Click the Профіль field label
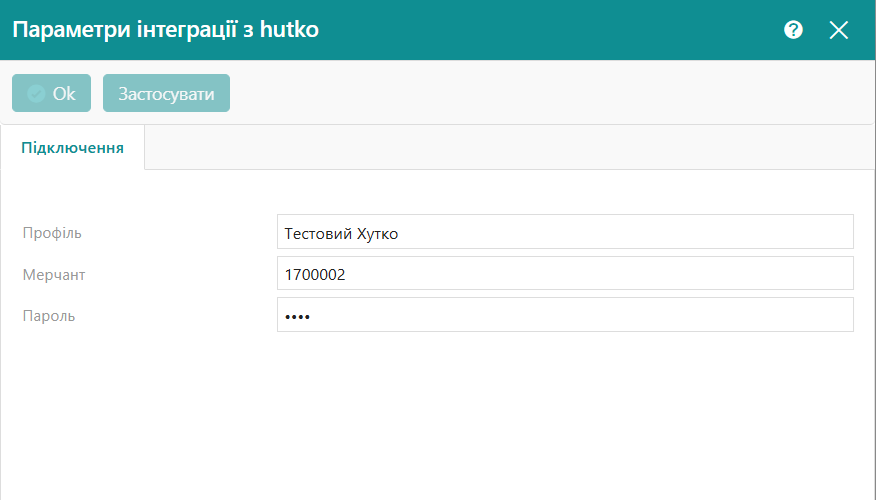This screenshot has height=500, width=876. (52, 233)
